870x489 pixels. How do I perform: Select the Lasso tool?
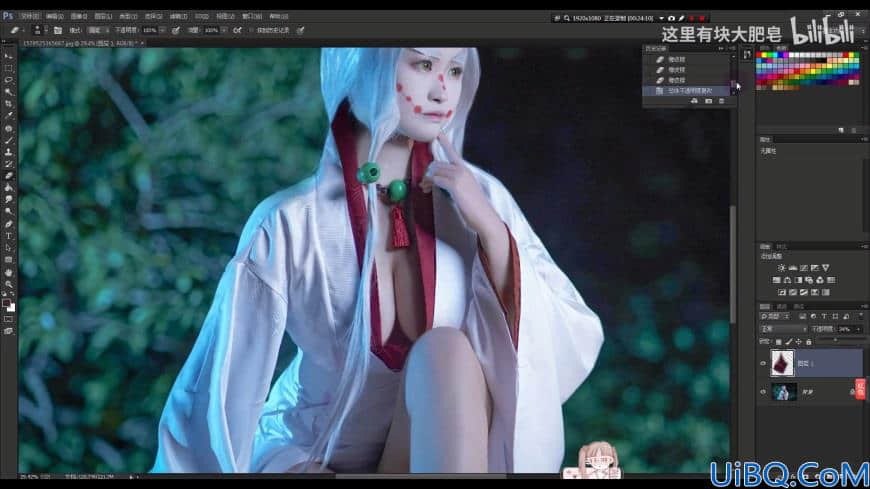pos(8,80)
